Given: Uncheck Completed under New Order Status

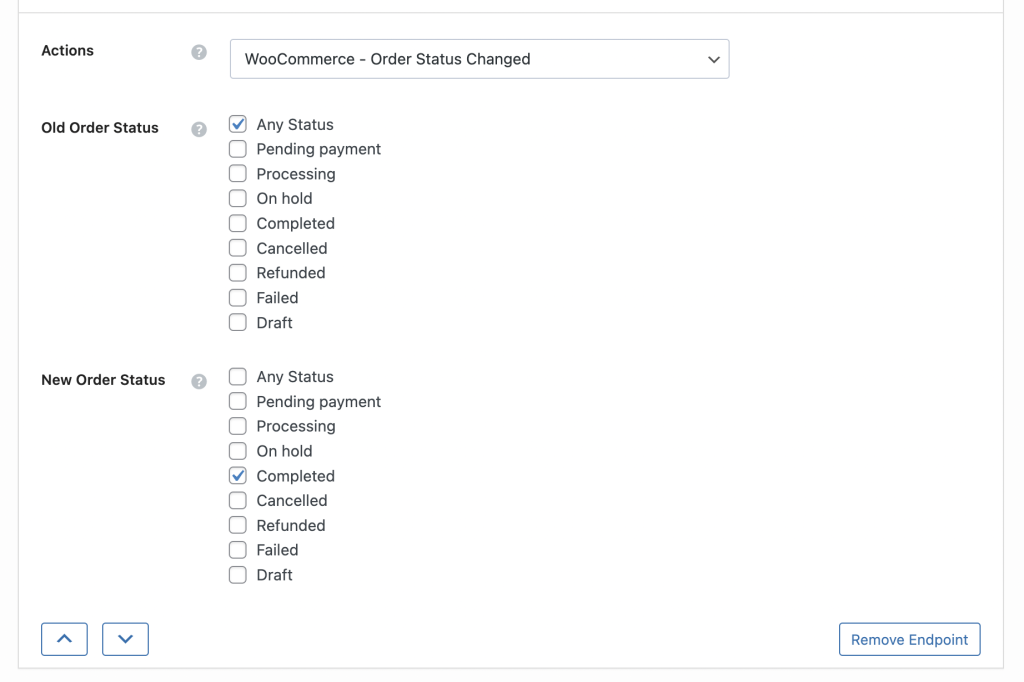Looking at the screenshot, I should click(x=237, y=475).
